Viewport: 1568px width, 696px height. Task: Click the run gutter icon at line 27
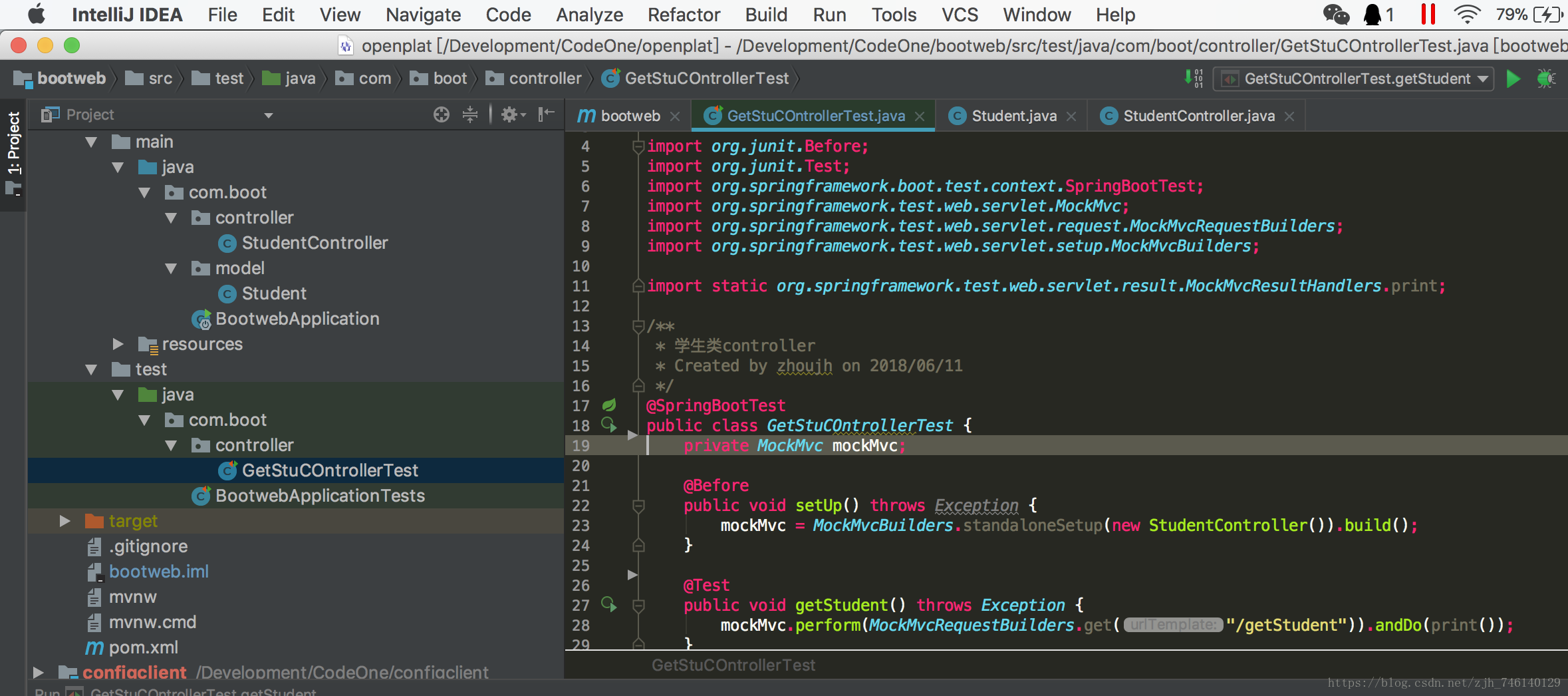[608, 604]
